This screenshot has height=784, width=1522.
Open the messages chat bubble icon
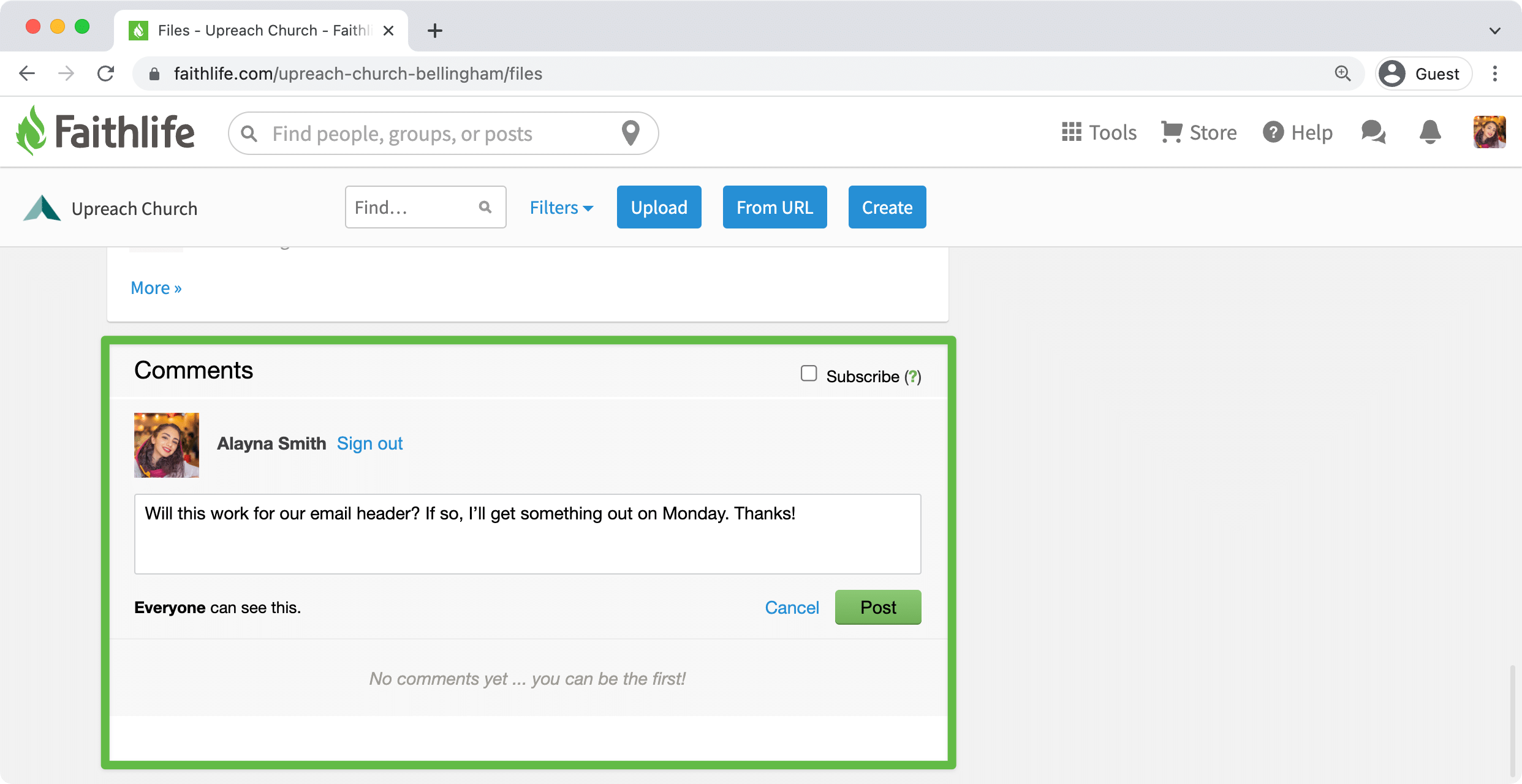(1373, 132)
